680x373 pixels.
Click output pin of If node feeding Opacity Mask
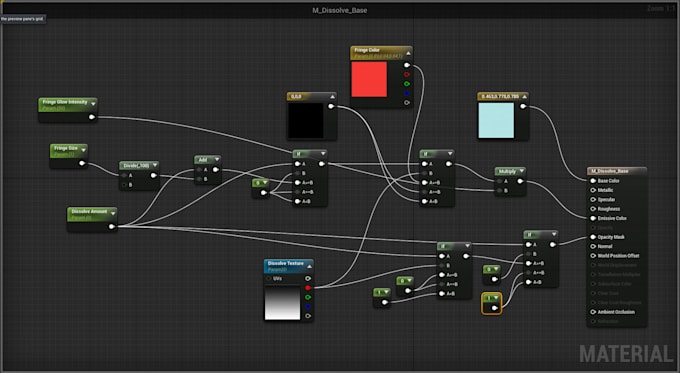coord(552,245)
